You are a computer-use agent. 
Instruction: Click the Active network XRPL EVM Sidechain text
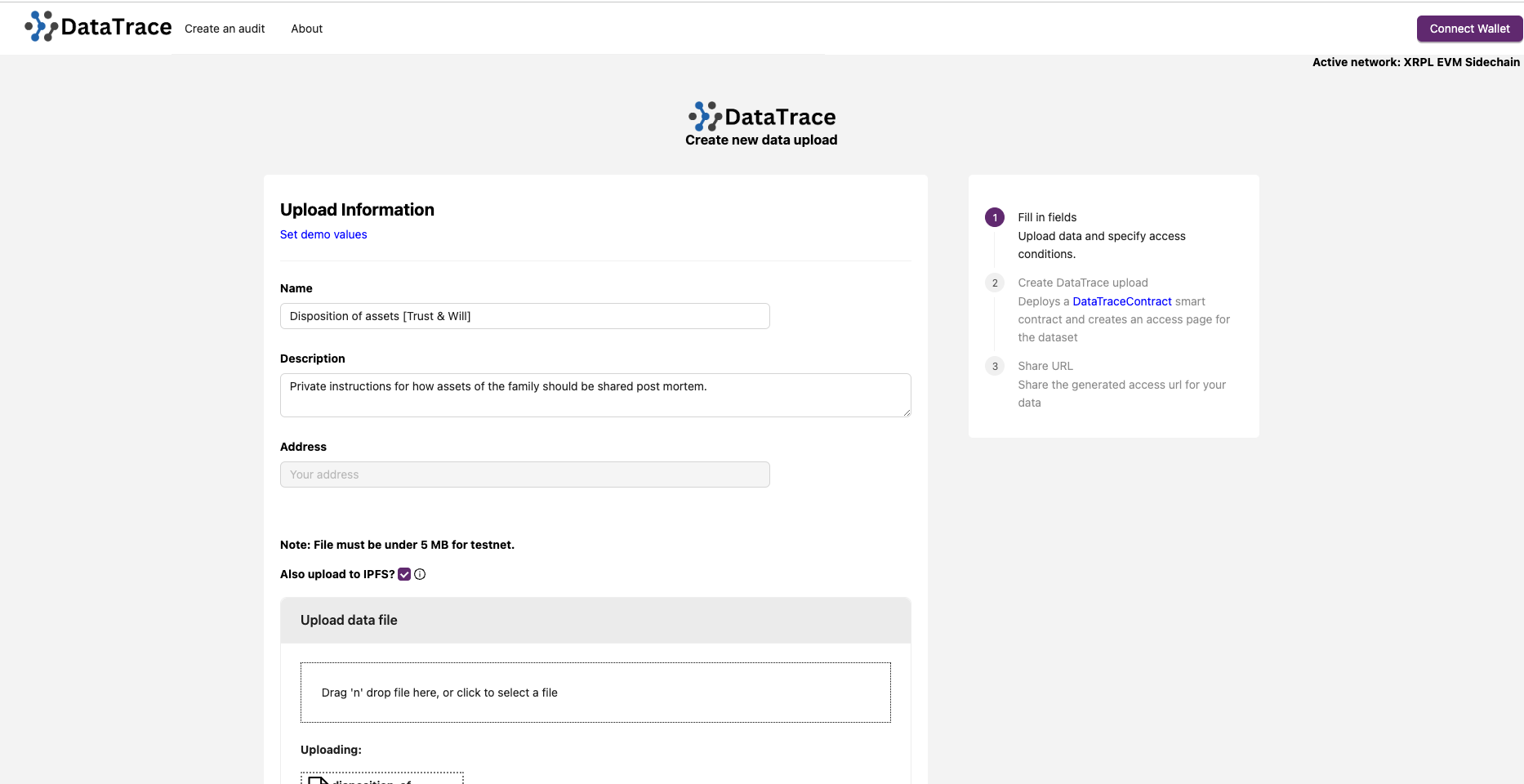(1416, 62)
